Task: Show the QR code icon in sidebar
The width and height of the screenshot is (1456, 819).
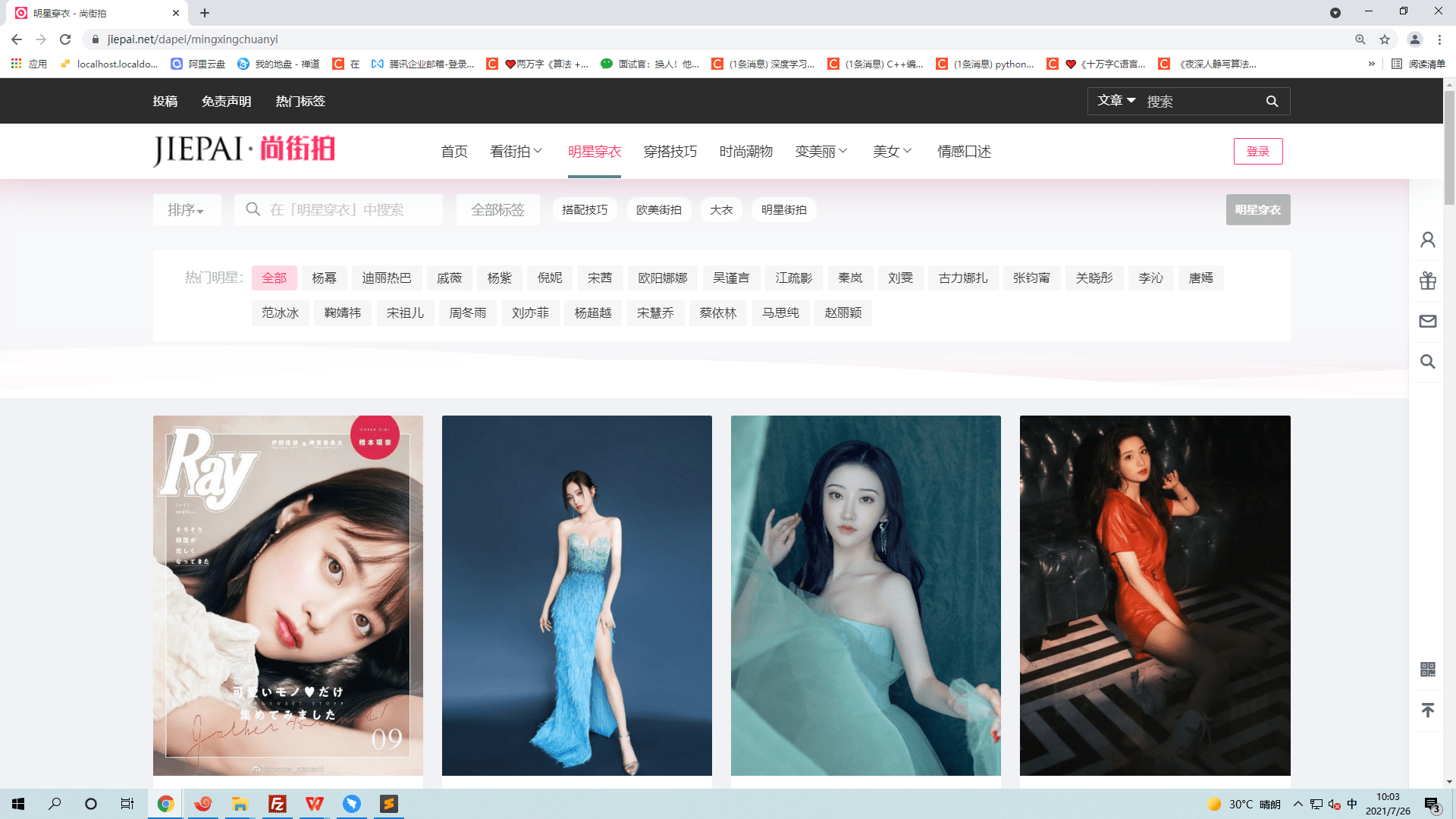Action: click(x=1428, y=669)
